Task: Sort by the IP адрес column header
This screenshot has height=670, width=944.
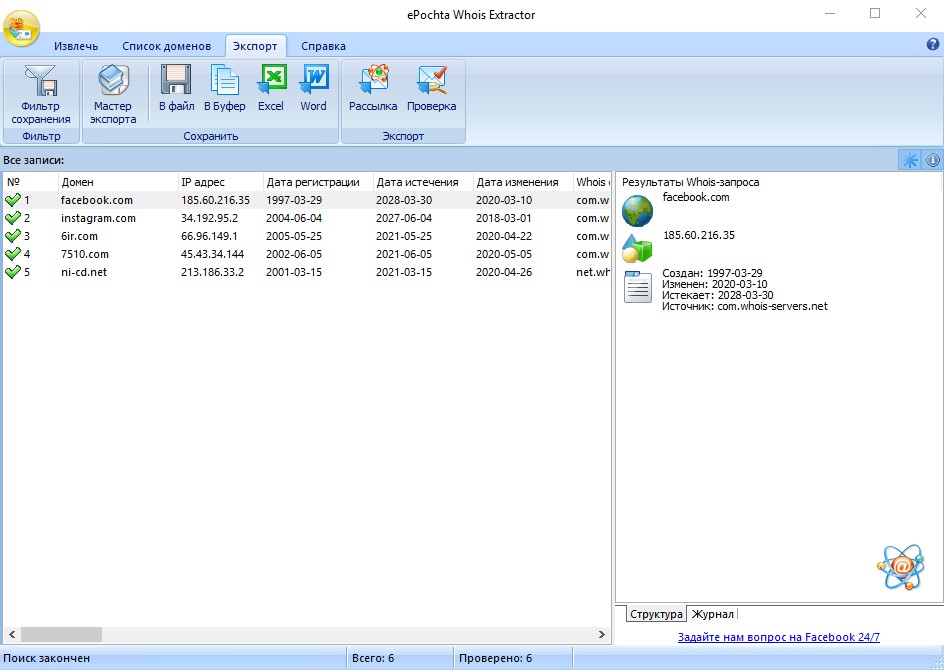Action: pos(220,182)
